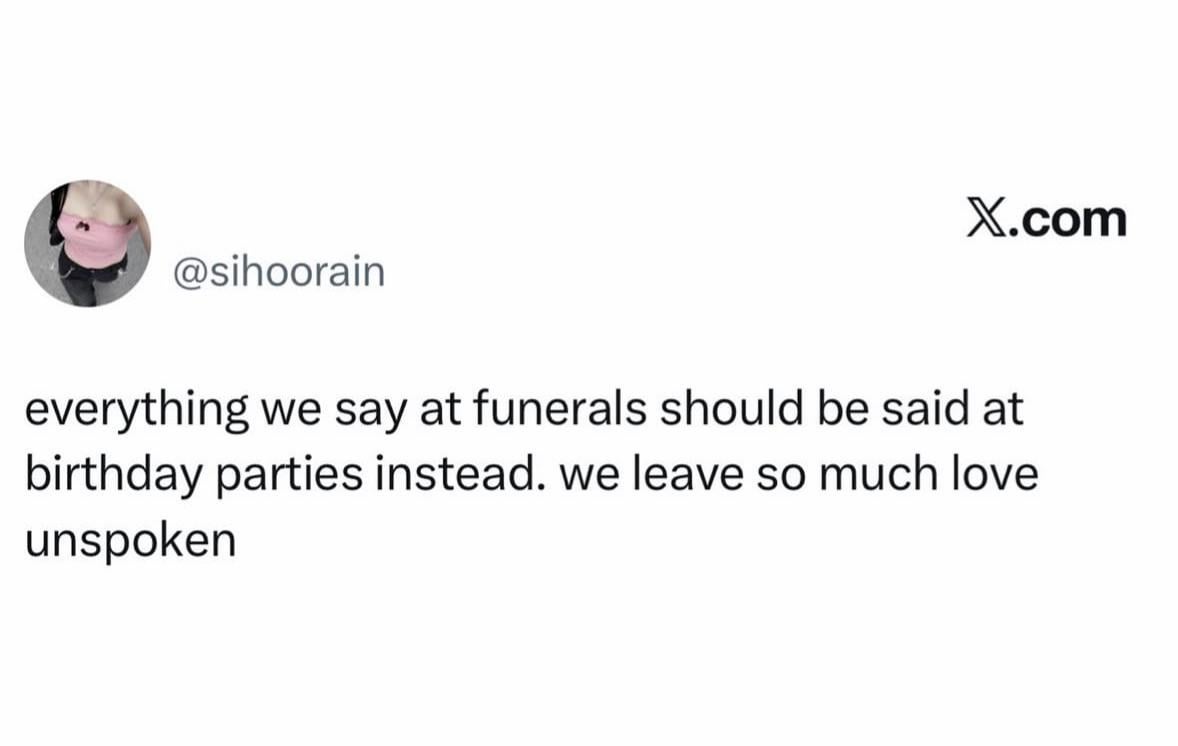Click the "@" symbol of the username
The width and height of the screenshot is (1178, 746).
pyautogui.click(x=189, y=271)
